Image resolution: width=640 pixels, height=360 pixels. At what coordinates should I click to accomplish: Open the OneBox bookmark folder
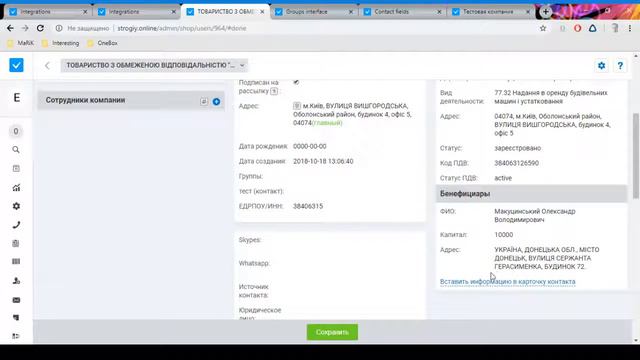[x=102, y=43]
